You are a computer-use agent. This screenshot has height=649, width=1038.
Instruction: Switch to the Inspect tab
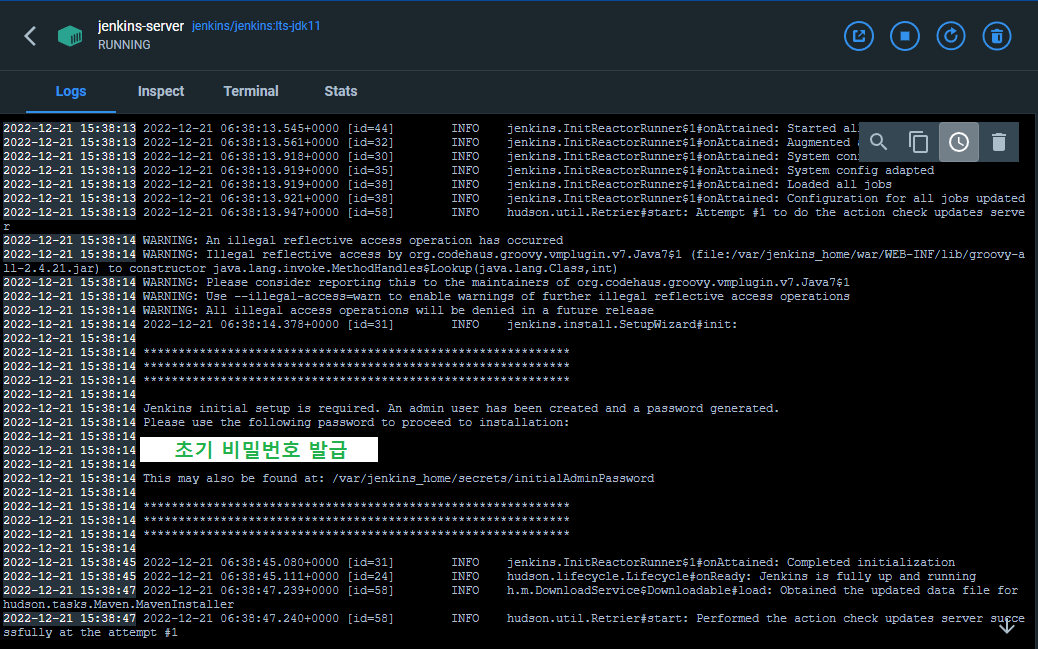161,91
